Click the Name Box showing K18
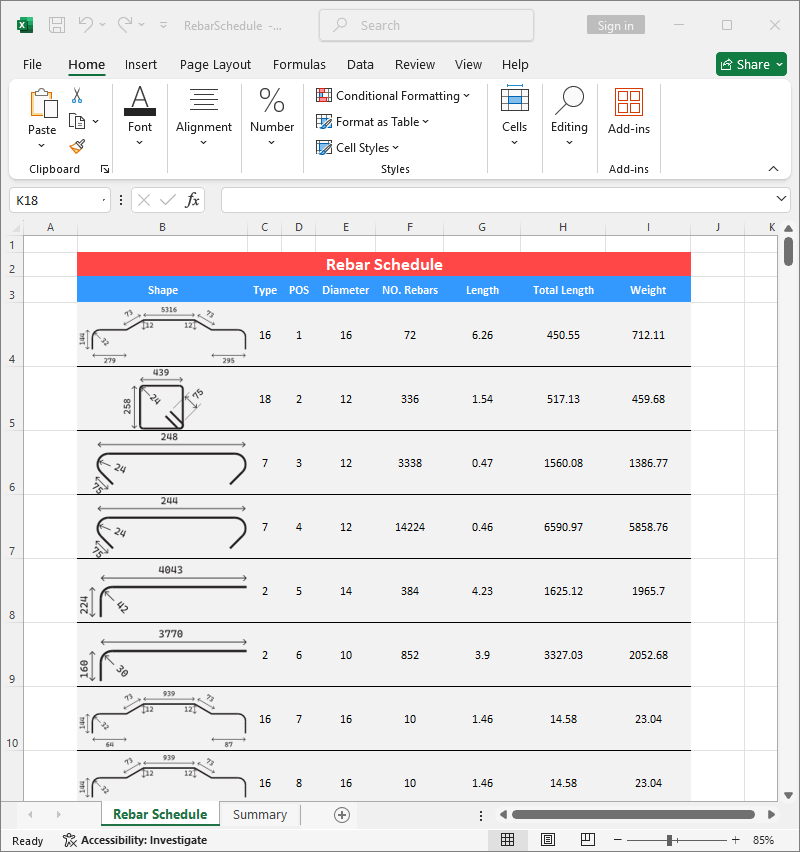 [x=60, y=201]
